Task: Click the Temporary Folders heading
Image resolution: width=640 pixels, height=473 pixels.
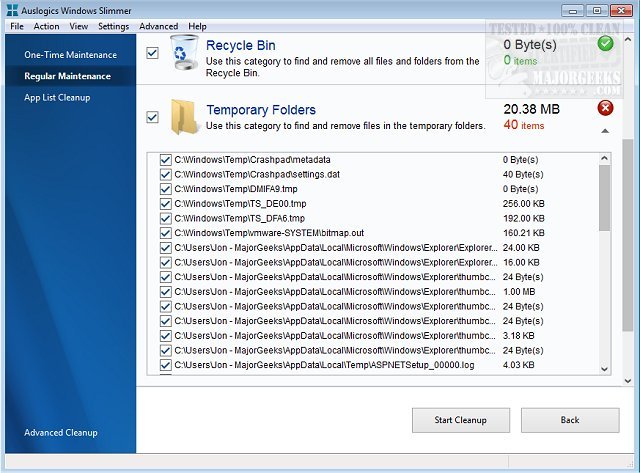Action: (261, 110)
